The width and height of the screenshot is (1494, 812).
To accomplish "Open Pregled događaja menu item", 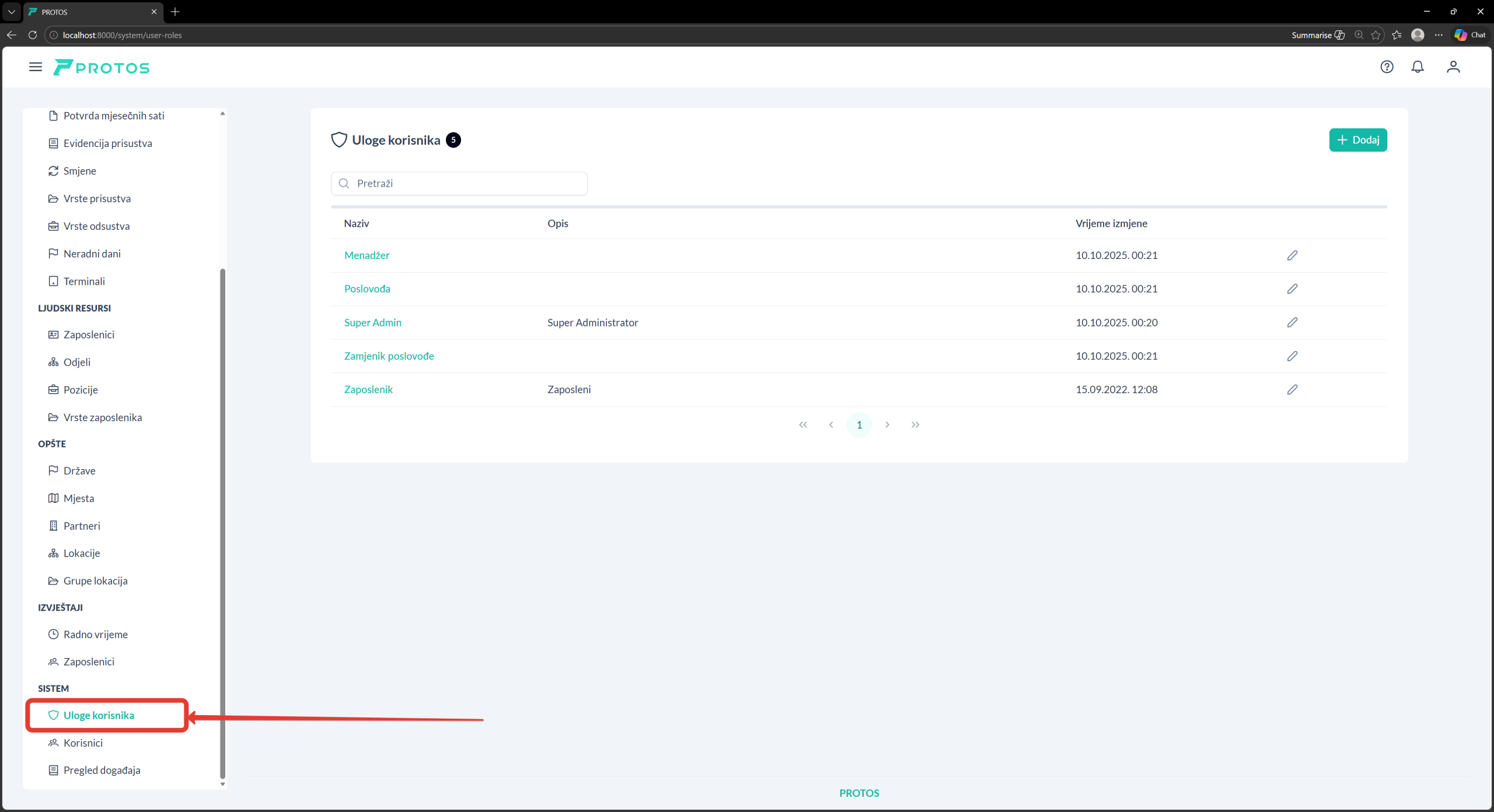I will [102, 770].
